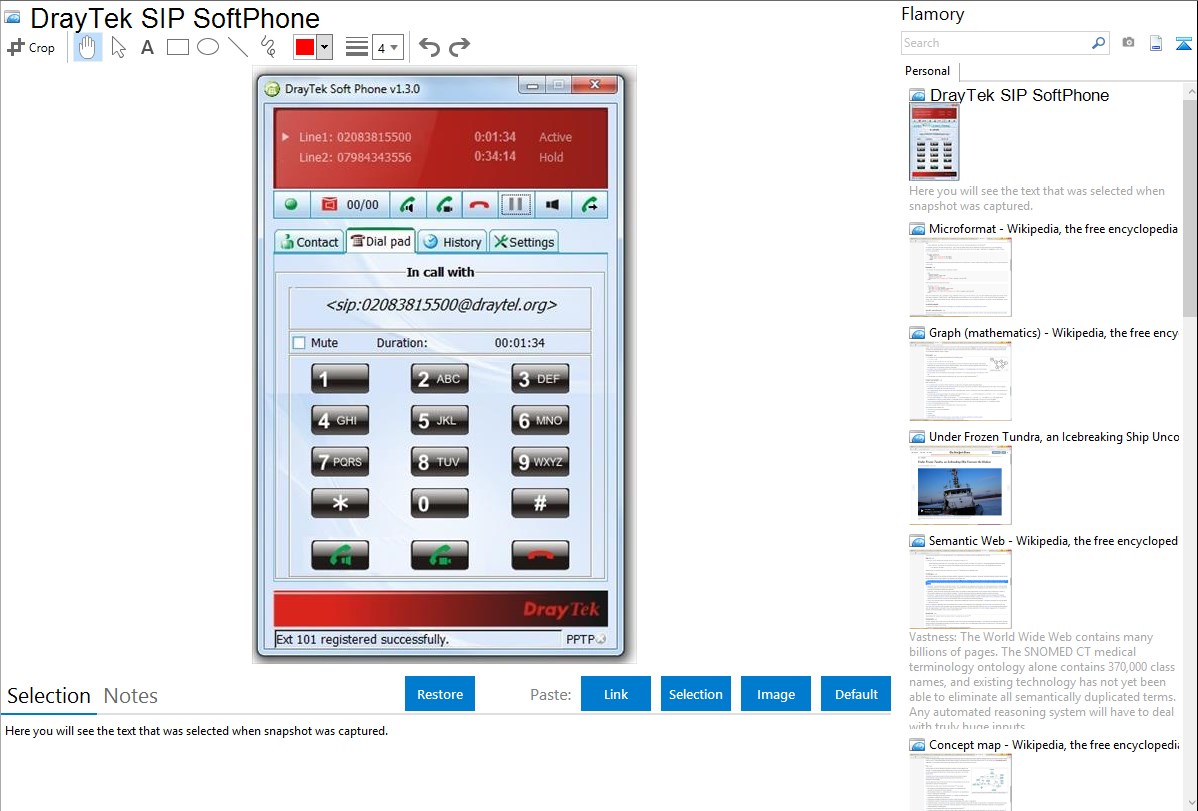The width and height of the screenshot is (1198, 811).
Task: Click the Default paste button
Action: tap(856, 694)
